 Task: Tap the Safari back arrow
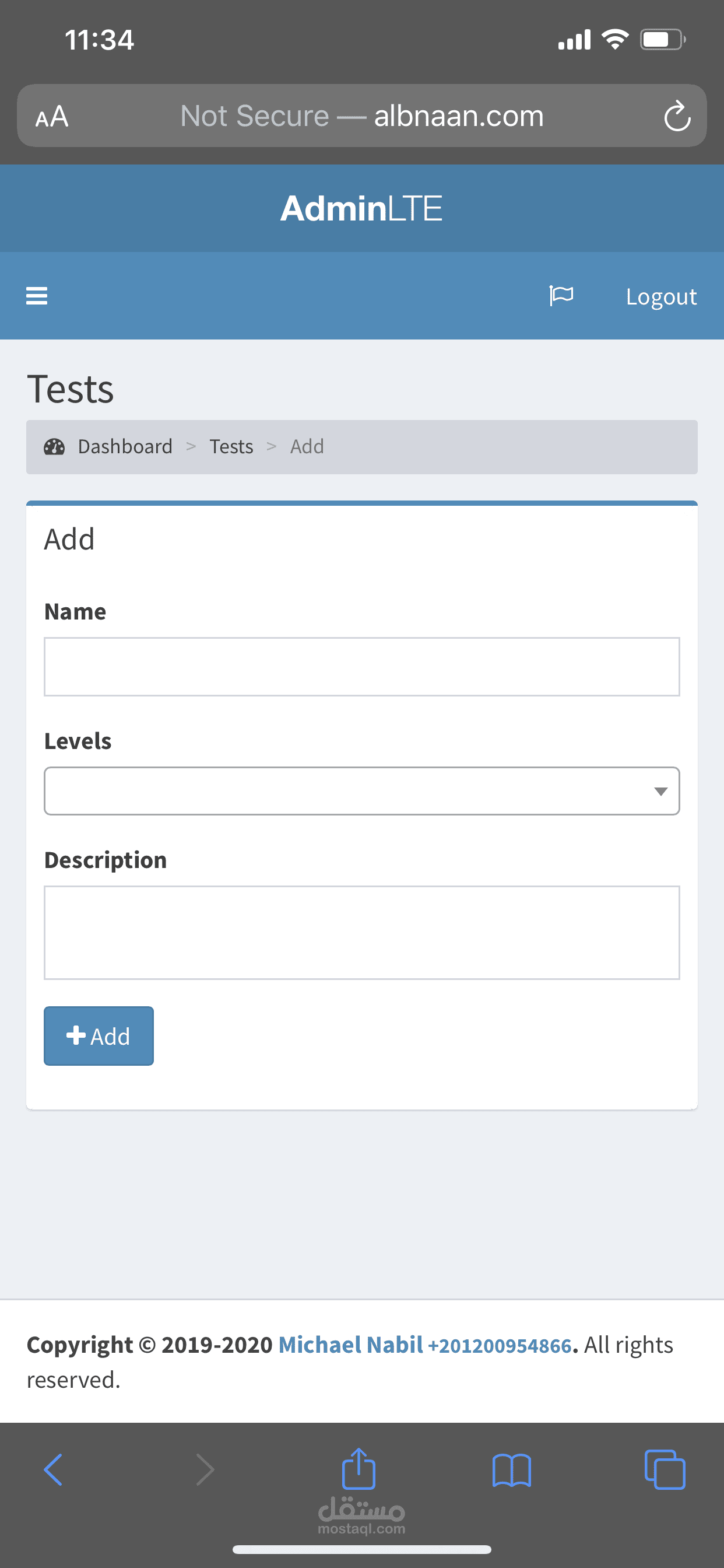(x=54, y=1469)
